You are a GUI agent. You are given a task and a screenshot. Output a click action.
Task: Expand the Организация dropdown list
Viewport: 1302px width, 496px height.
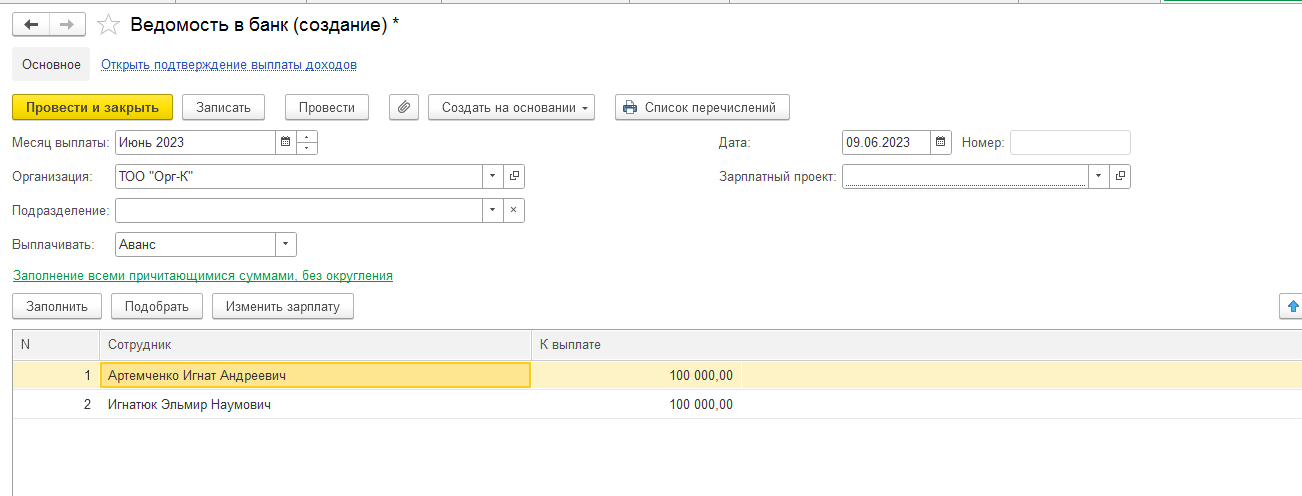(x=492, y=177)
